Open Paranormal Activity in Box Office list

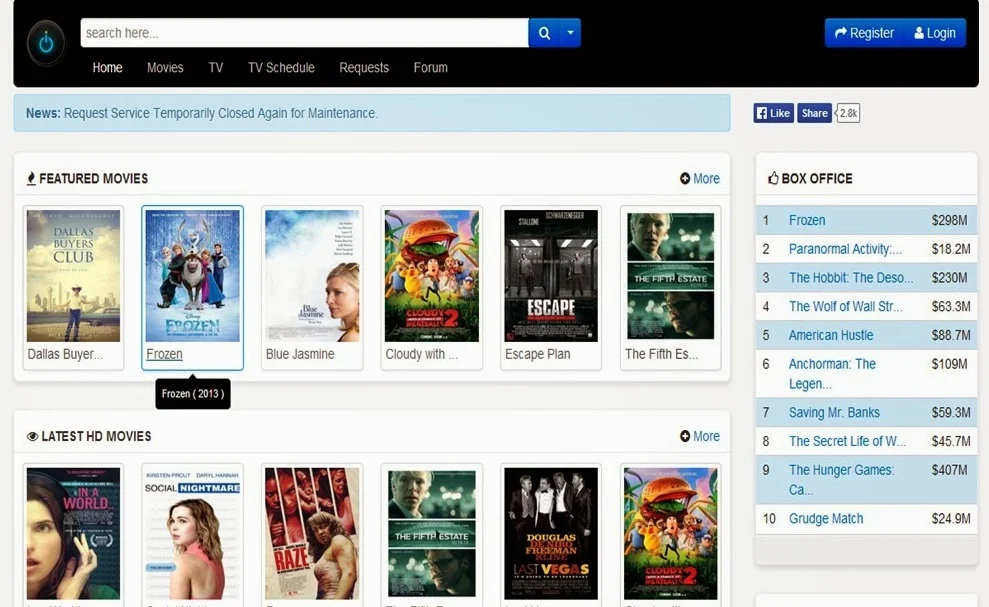pos(845,249)
